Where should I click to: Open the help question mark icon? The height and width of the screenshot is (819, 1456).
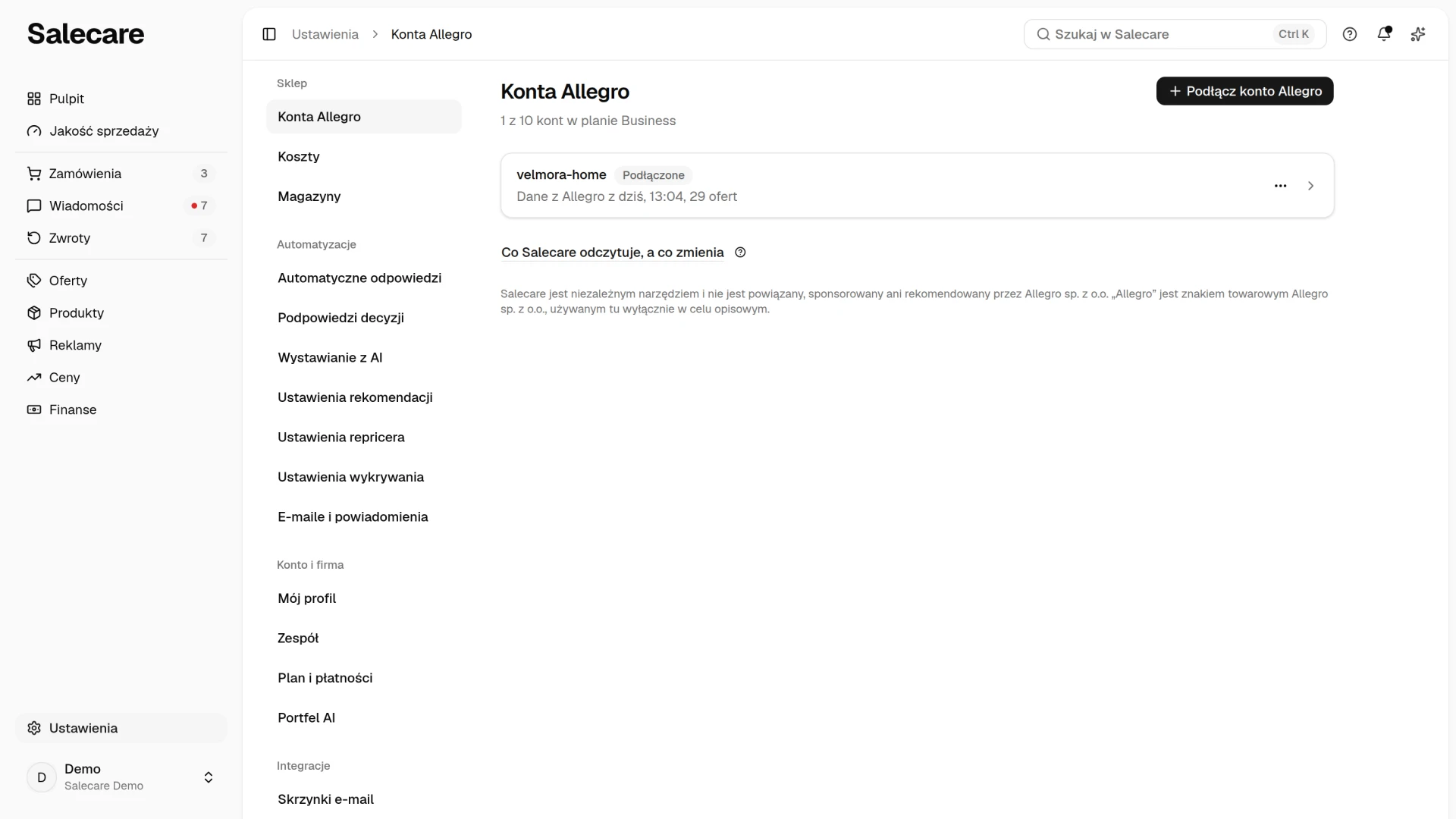[1350, 34]
